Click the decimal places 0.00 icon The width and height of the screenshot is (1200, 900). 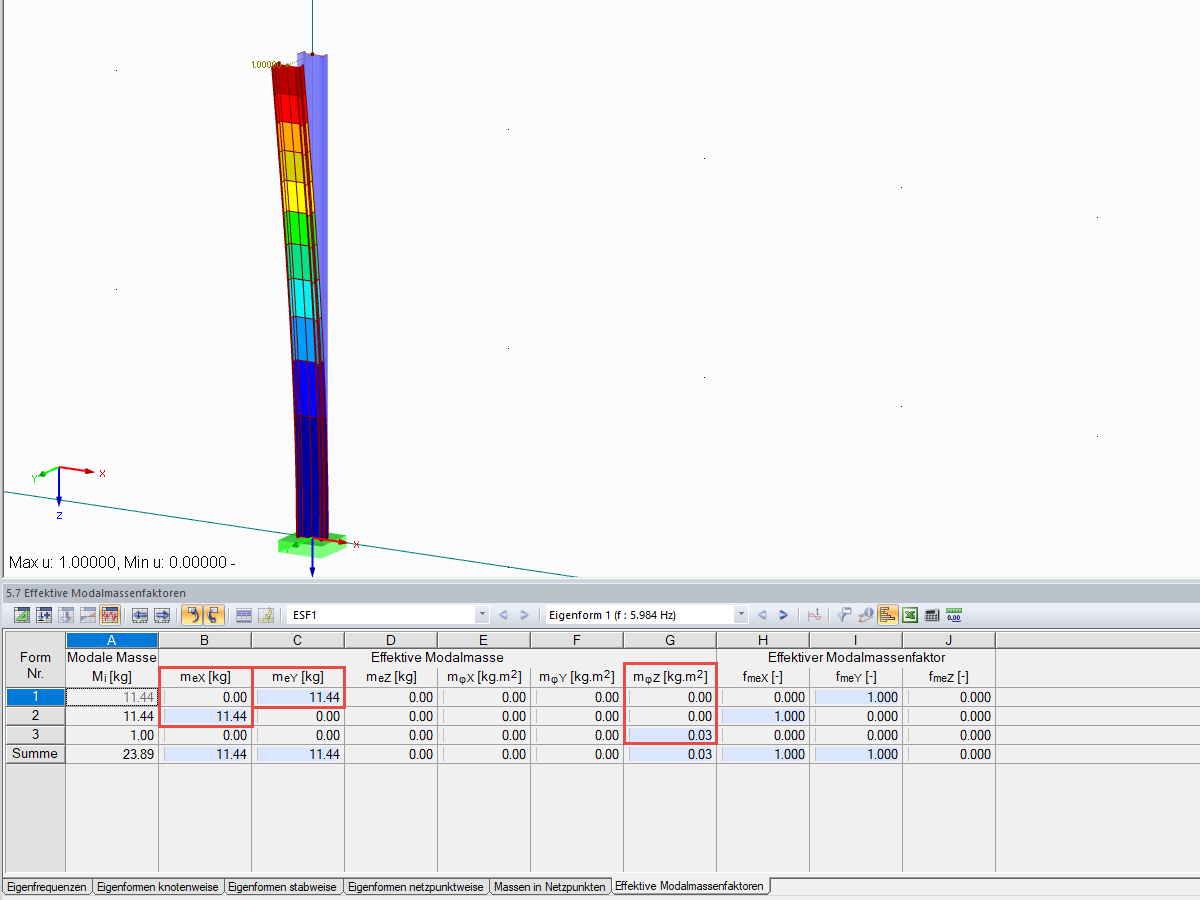(953, 614)
